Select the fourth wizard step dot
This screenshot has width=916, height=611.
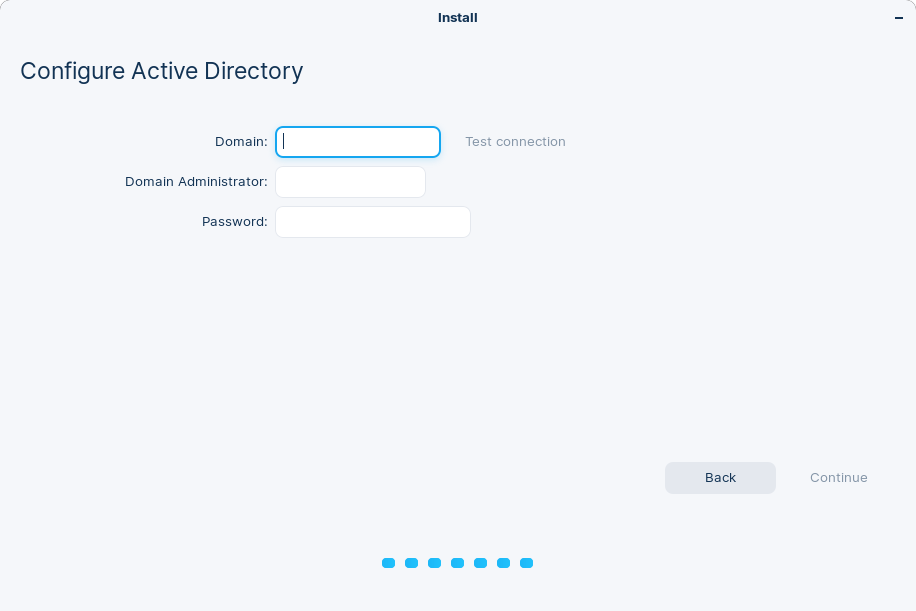[x=457, y=563]
